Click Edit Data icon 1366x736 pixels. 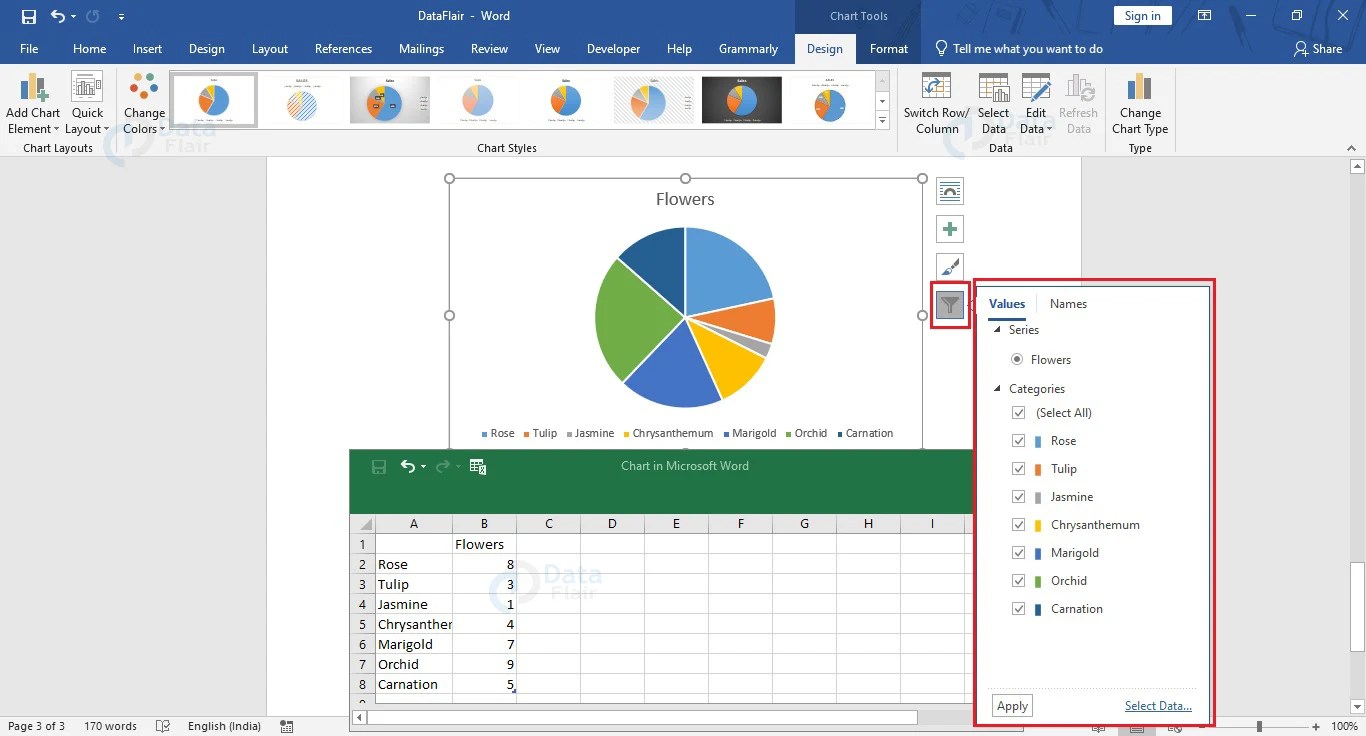1036,89
